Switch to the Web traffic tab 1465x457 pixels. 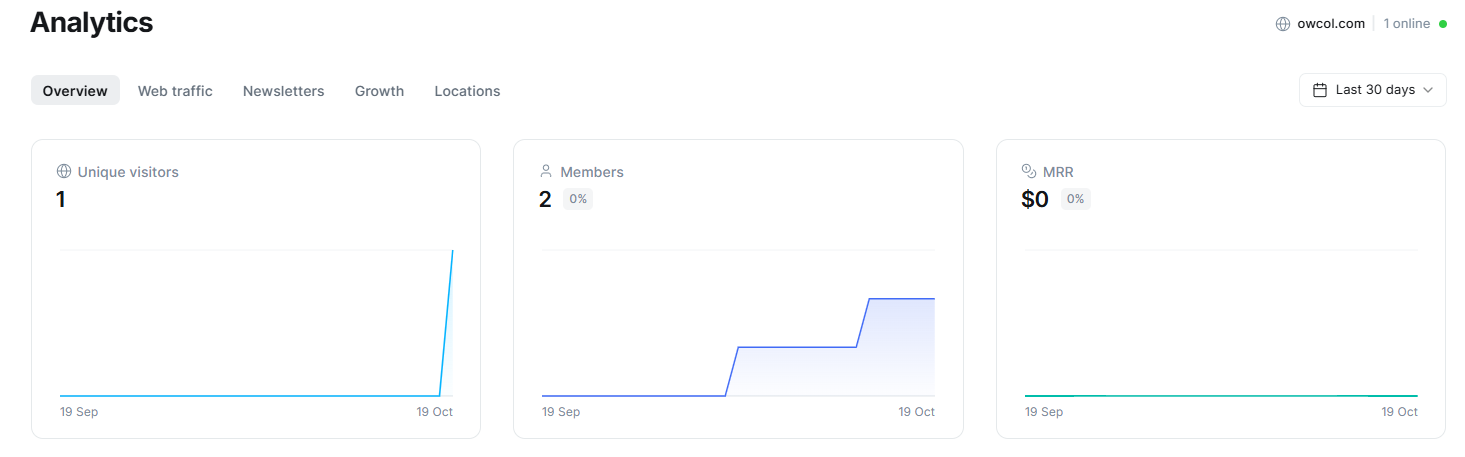(x=175, y=91)
